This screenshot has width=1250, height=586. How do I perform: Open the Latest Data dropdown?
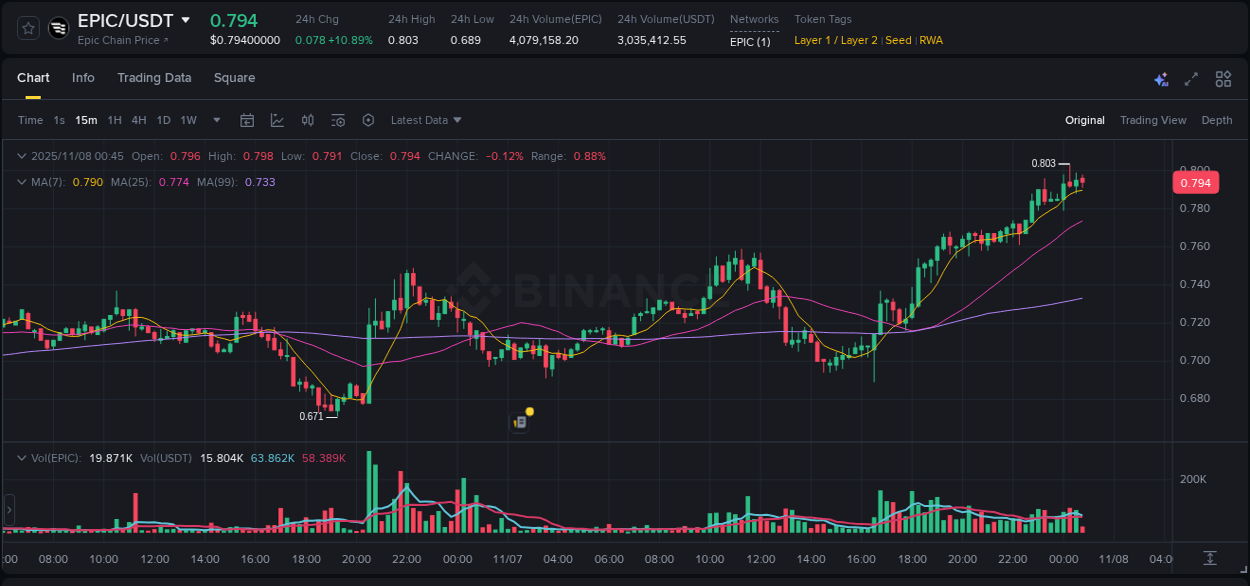click(x=426, y=119)
